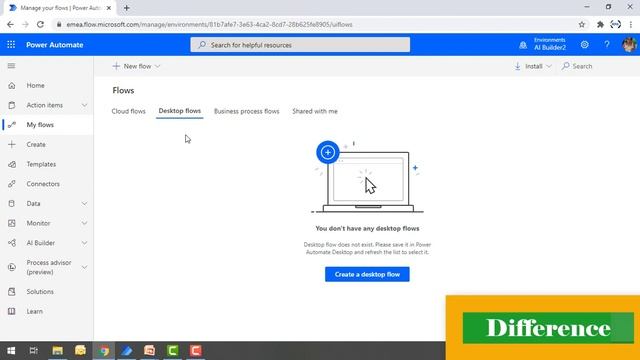Click the AI Builder icon
The width and height of the screenshot is (640, 360).
(12, 243)
